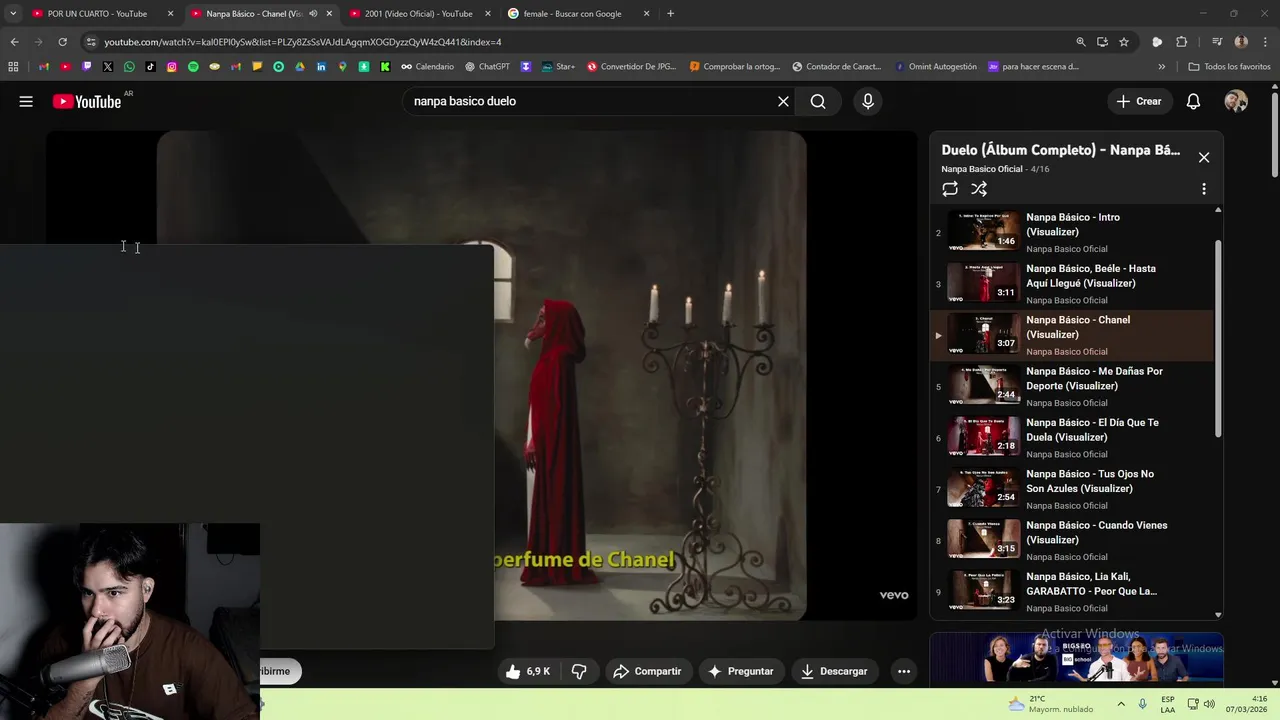Open the ChatGPT bookmark
Screen dimensions: 1280x720
[487, 67]
